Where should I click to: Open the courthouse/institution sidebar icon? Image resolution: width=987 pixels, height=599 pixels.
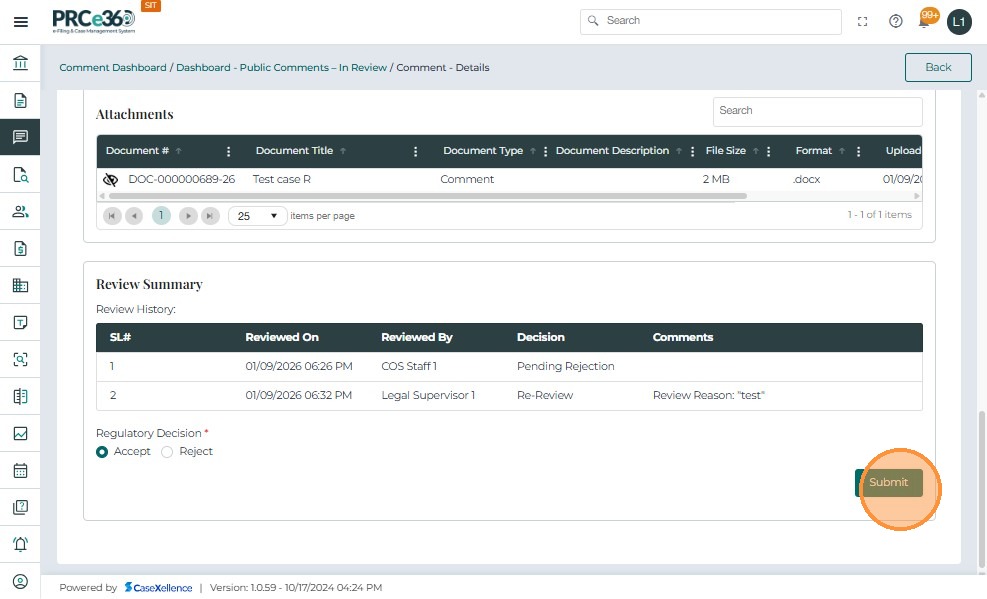click(x=20, y=63)
